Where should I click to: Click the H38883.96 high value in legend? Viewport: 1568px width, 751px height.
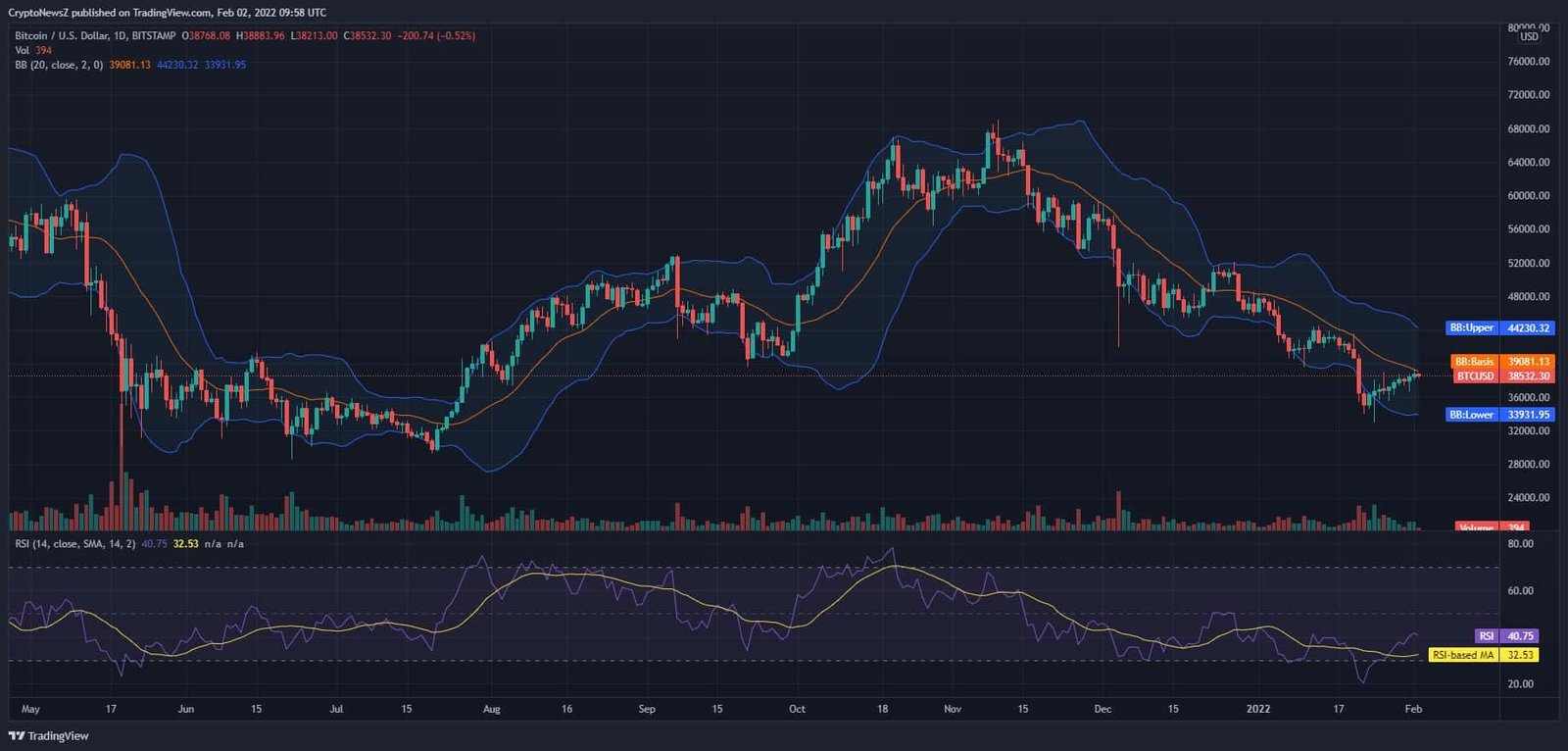pyautogui.click(x=260, y=35)
